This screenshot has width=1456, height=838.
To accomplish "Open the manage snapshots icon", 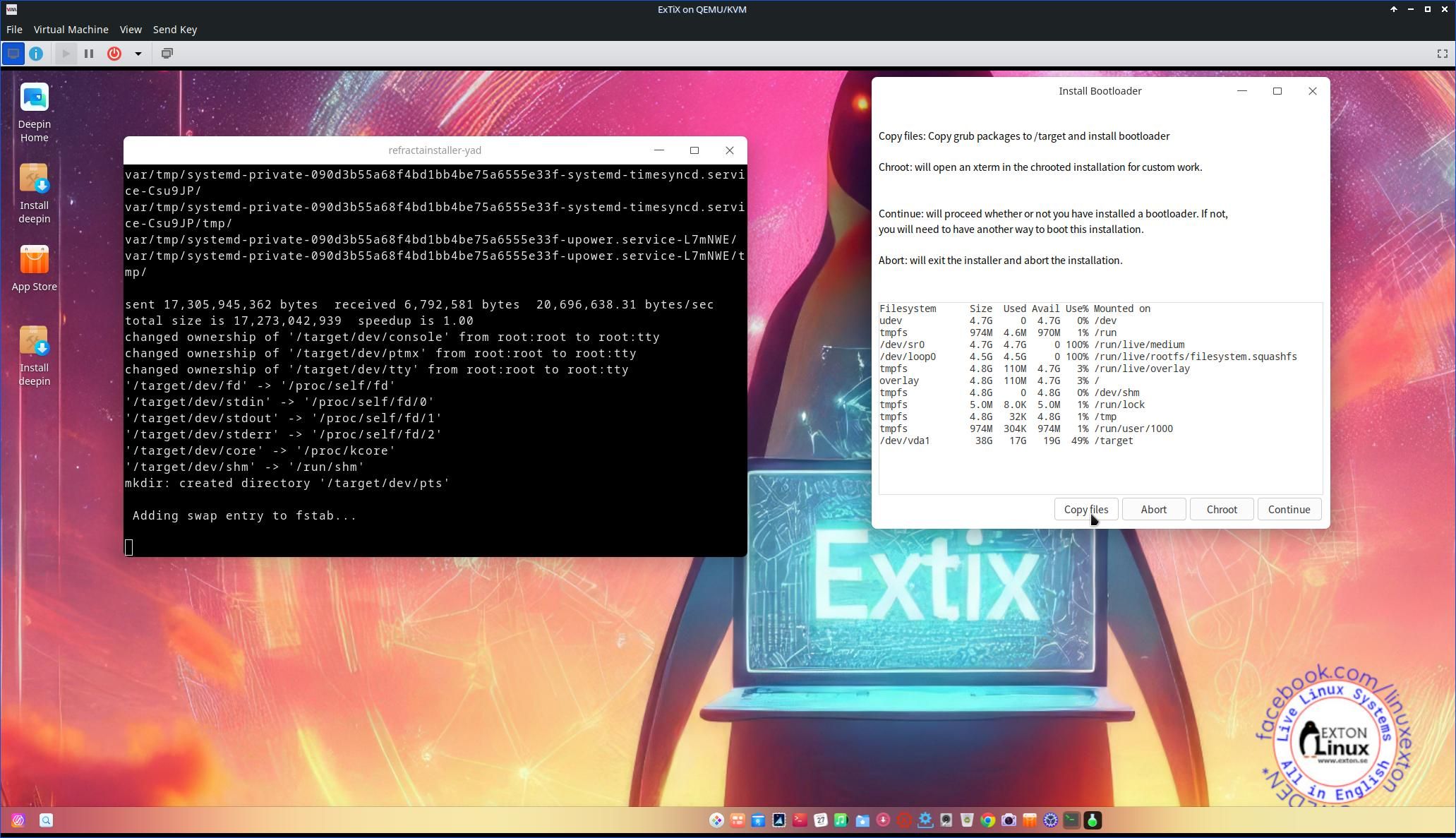I will tap(167, 54).
